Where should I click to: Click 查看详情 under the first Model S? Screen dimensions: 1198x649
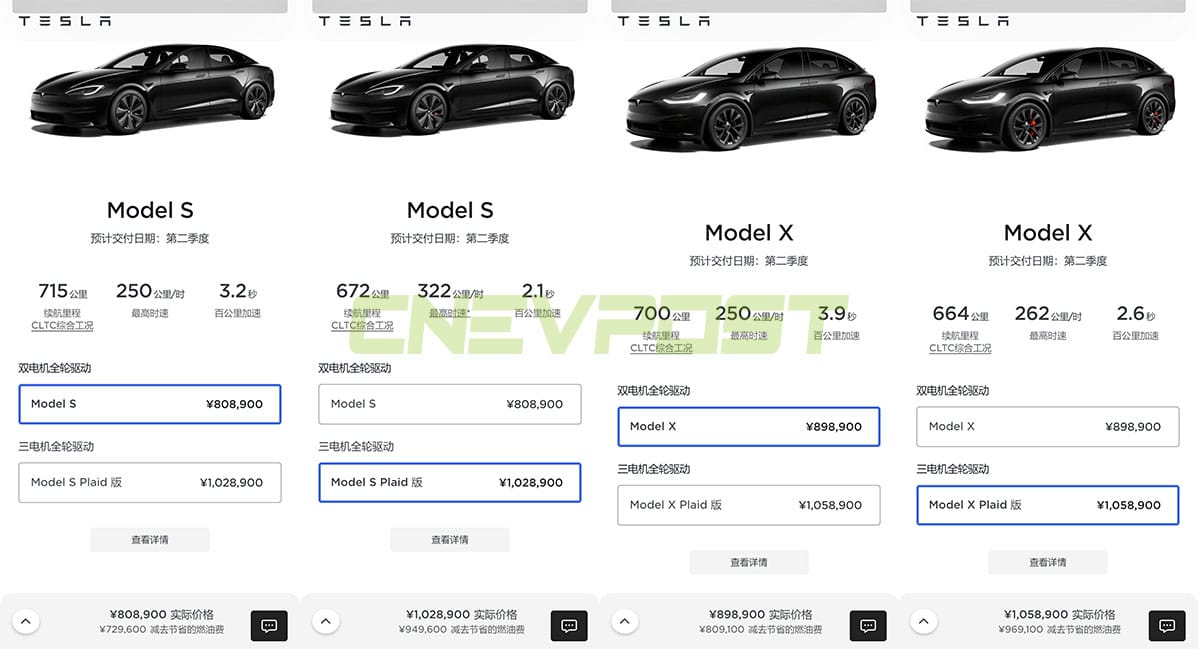(x=150, y=538)
